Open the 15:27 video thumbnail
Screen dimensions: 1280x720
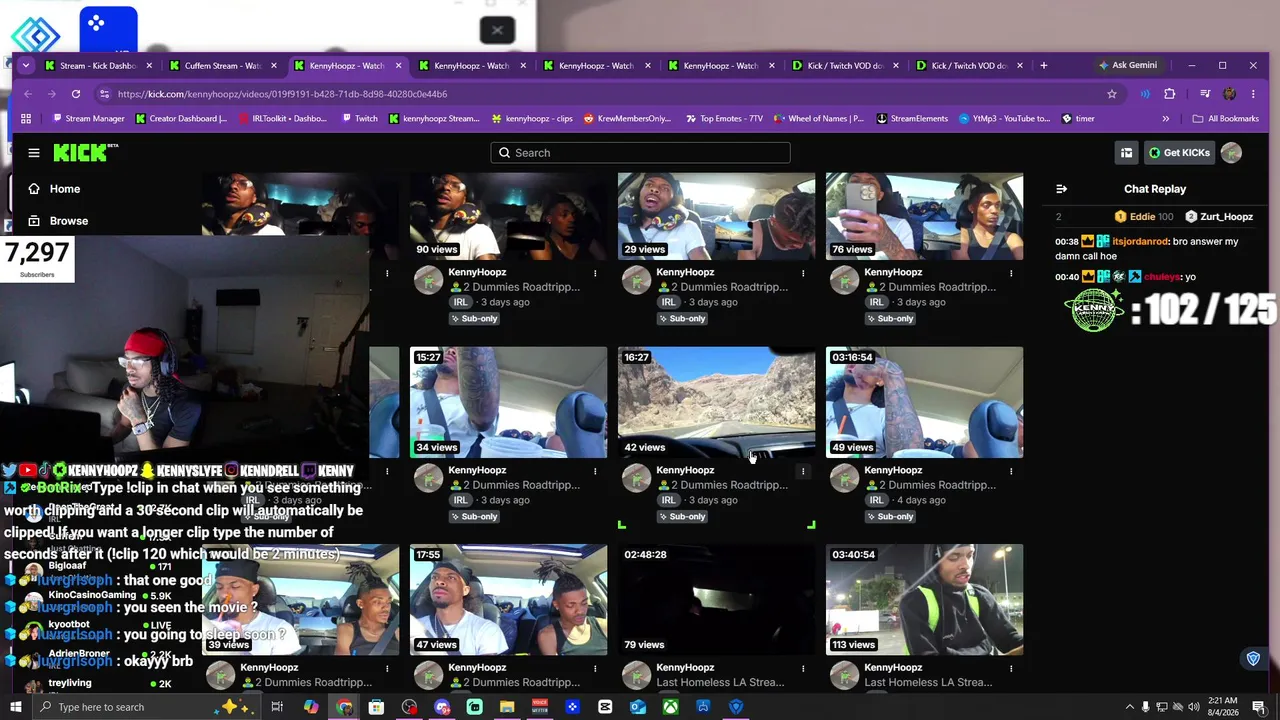click(508, 402)
